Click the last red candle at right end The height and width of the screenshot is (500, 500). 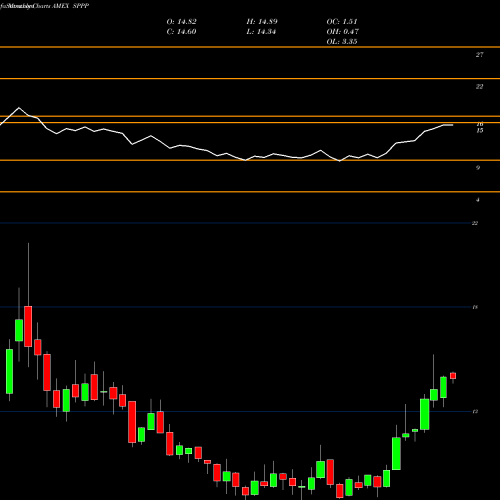click(453, 376)
